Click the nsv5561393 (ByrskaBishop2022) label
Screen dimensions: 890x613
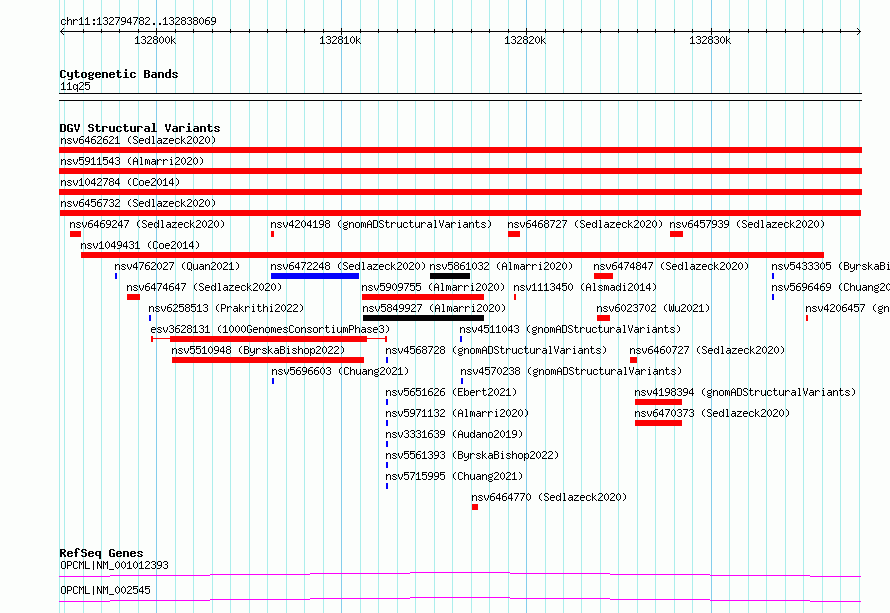[472, 455]
